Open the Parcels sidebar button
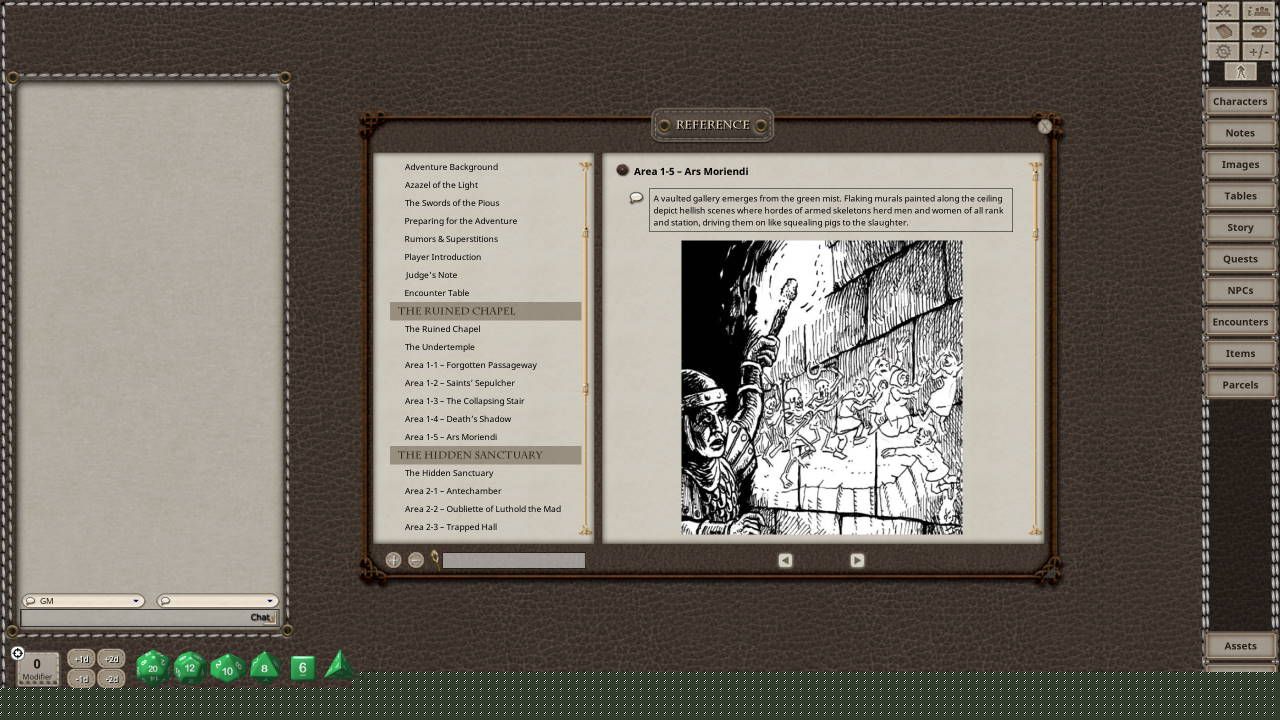 (x=1240, y=385)
